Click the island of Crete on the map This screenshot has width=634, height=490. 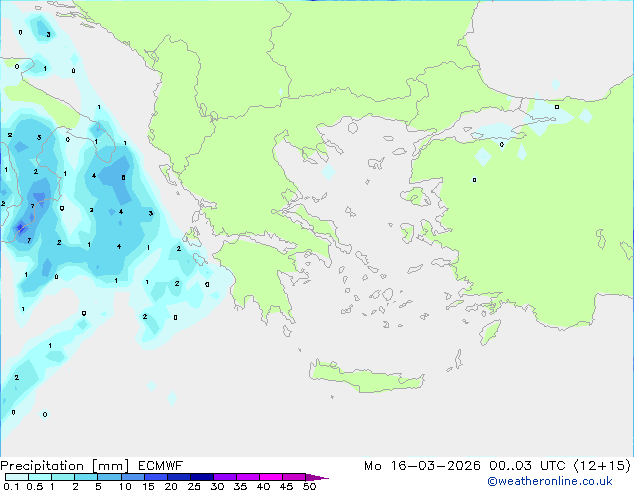tap(366, 375)
